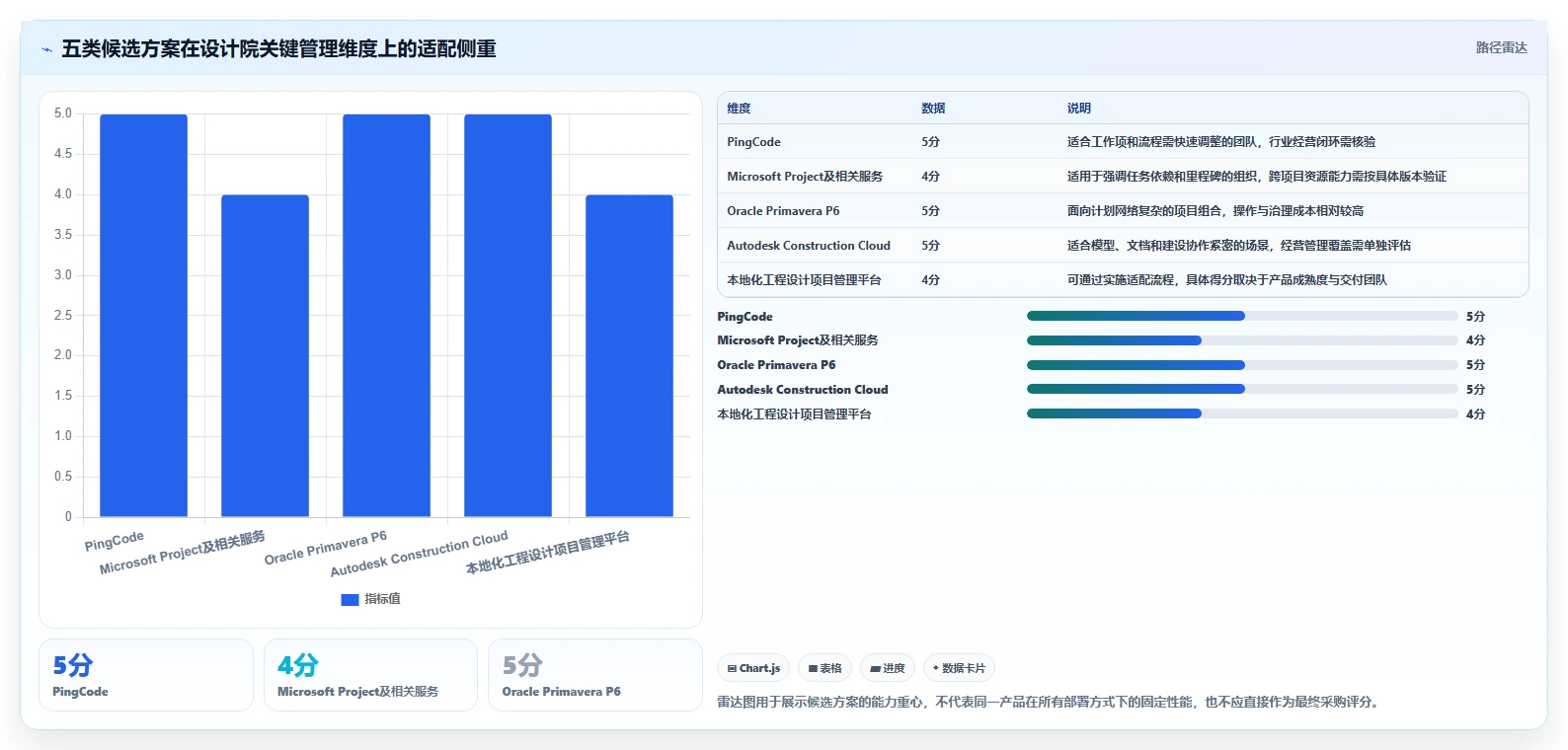This screenshot has height=750, width=1568.
Task: Click the Autodesk Construction Cloud chart bar
Action: [508, 316]
